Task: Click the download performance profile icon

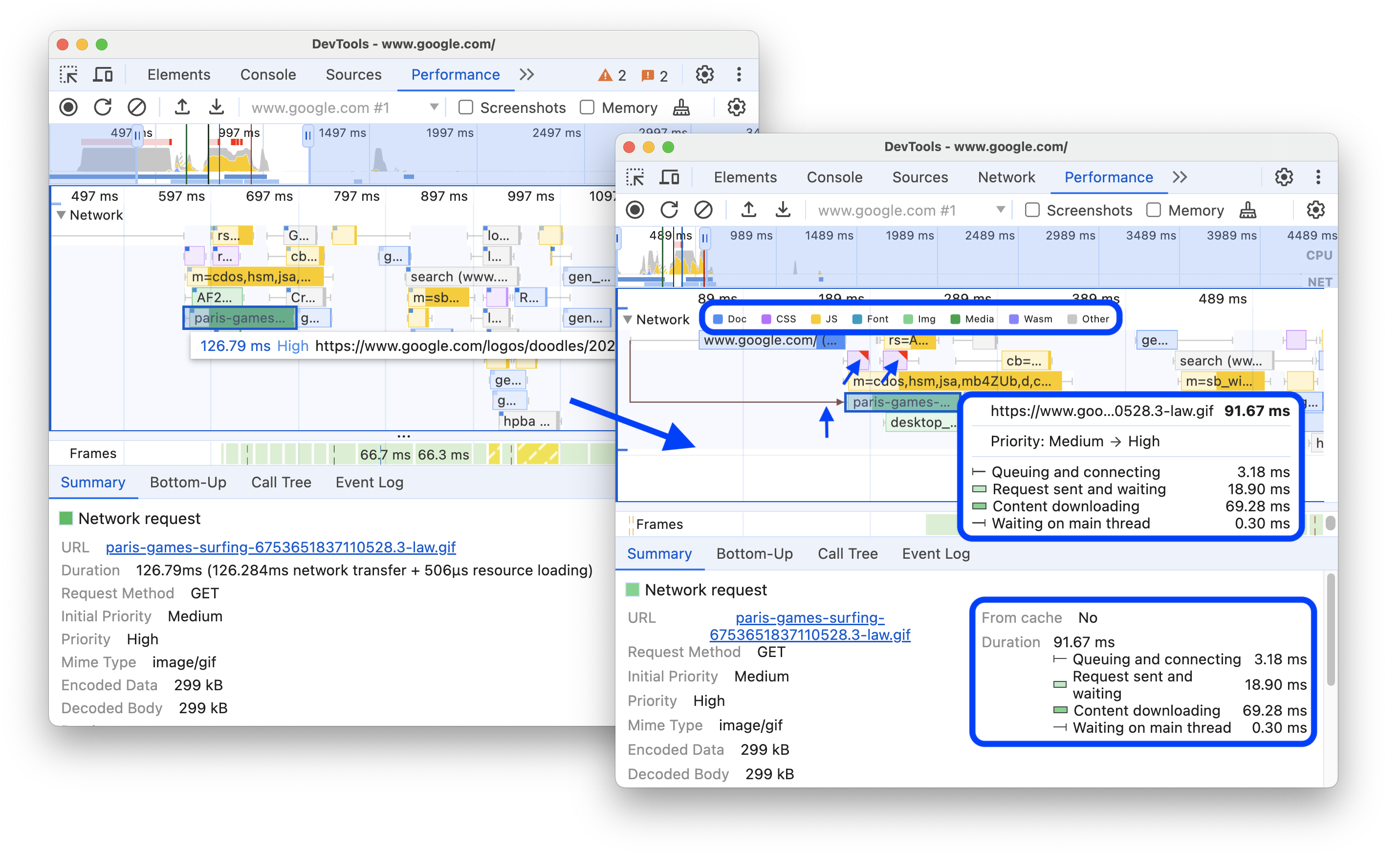Action: (x=218, y=107)
